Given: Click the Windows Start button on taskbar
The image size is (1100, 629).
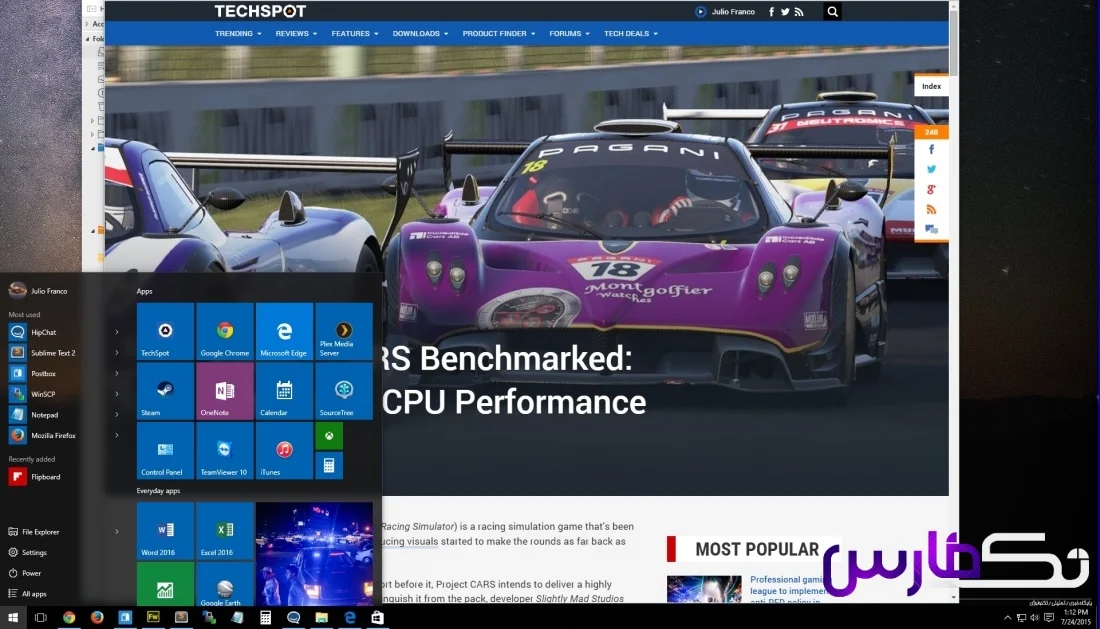Looking at the screenshot, I should (x=13, y=617).
